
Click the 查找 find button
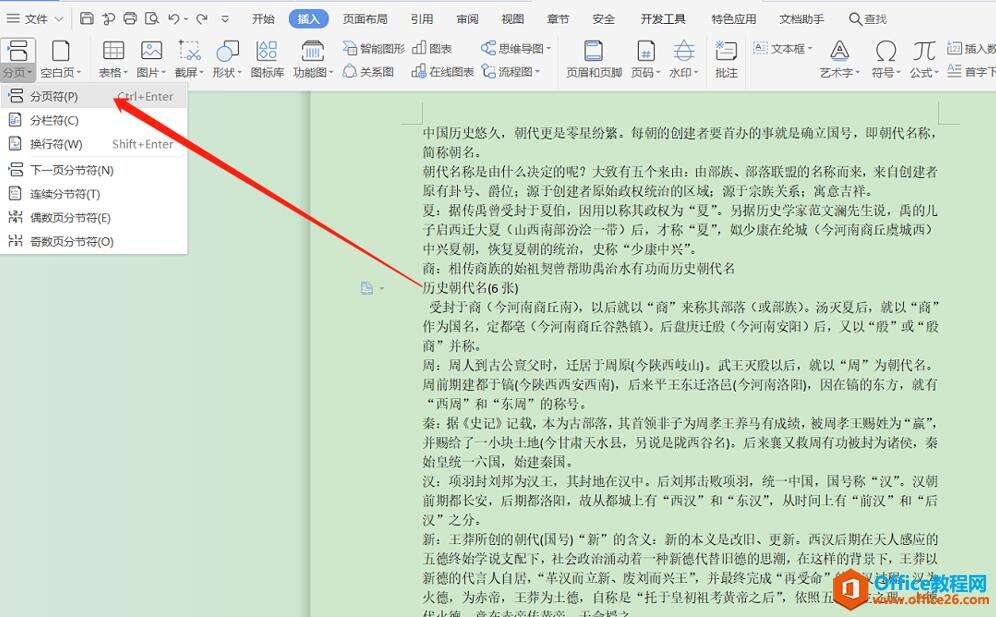click(867, 17)
